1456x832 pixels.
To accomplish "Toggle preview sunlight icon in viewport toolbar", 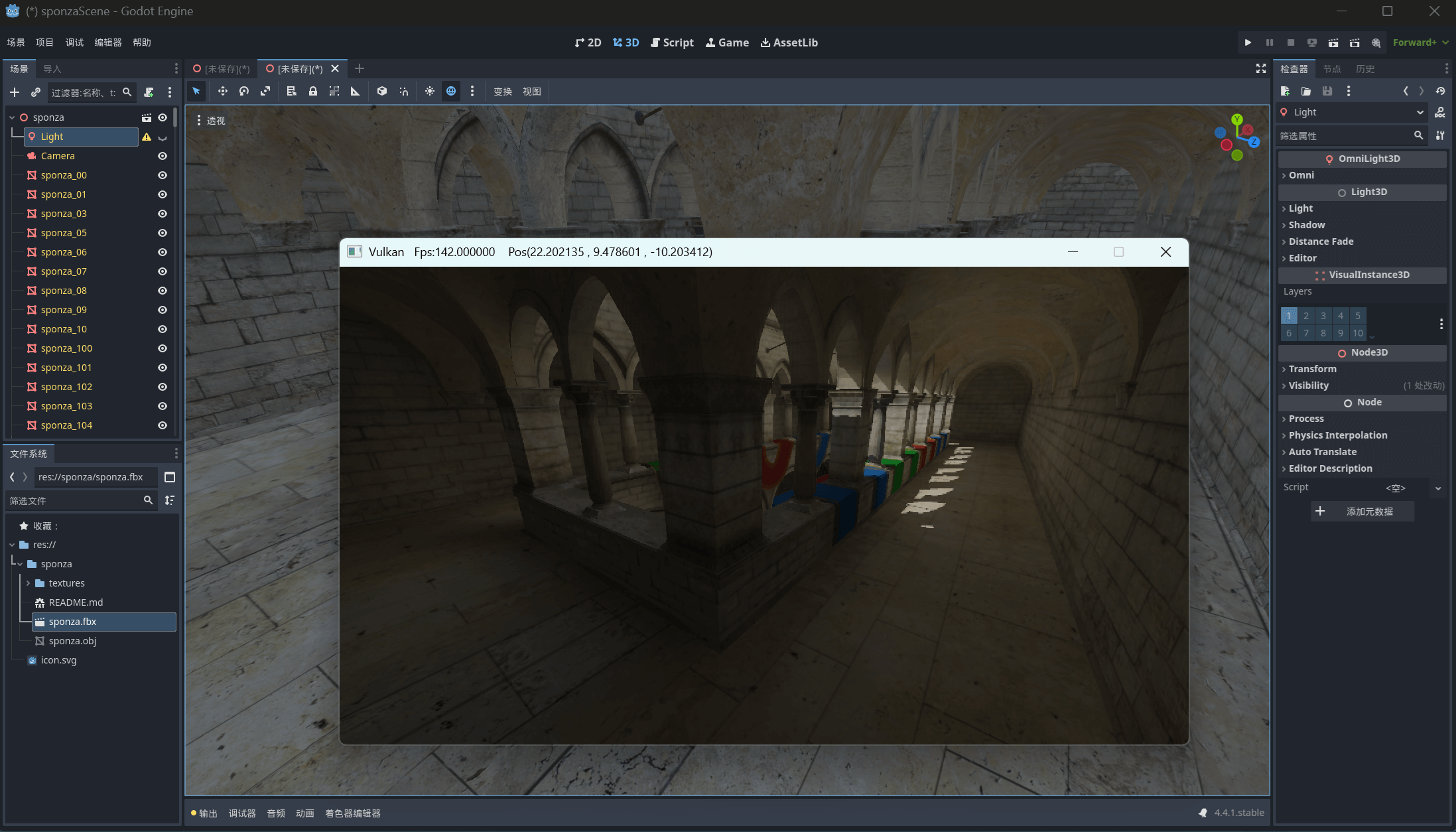I will [x=430, y=92].
